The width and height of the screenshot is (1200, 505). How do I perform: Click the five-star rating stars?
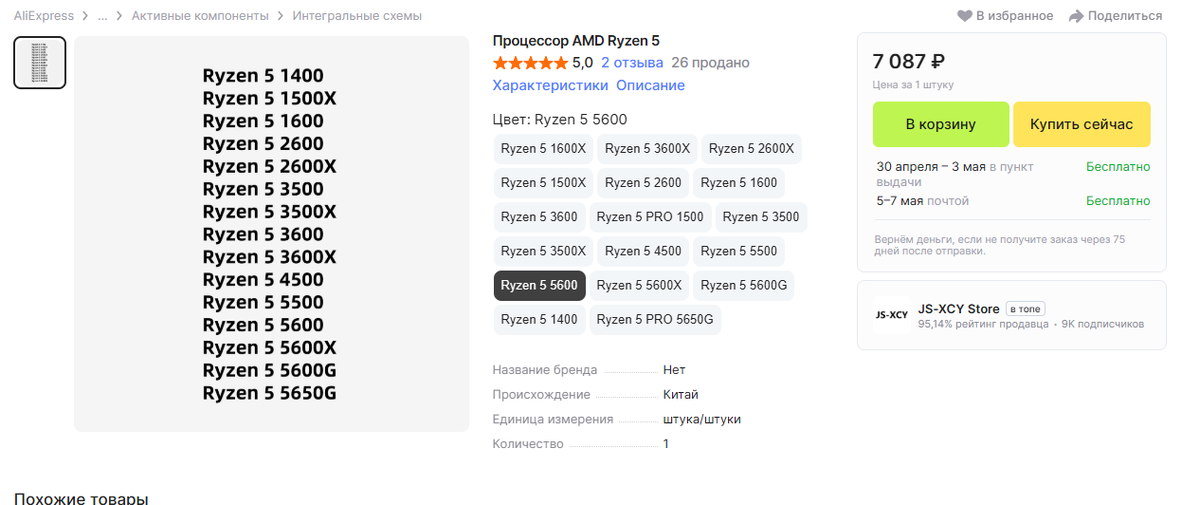pyautogui.click(x=530, y=63)
